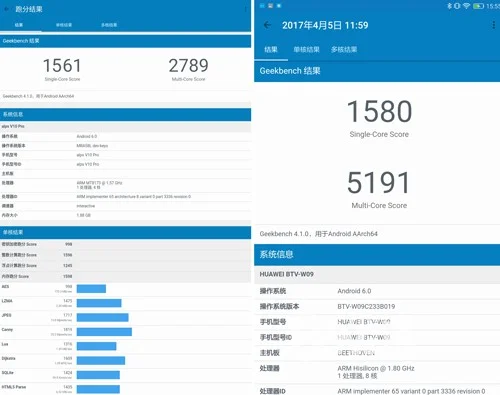Screen dimensions: 500x395
Task: Tap the Wi-Fi status bar icon
Action: (467, 6)
